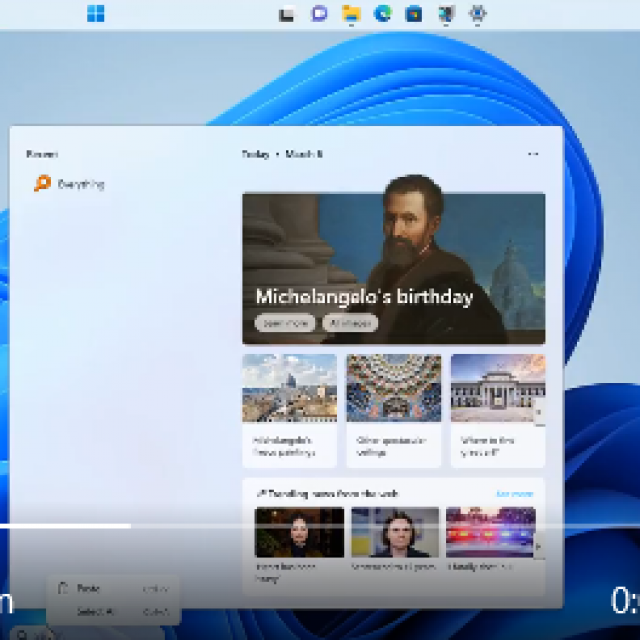640x640 pixels.
Task: Open the Windows Start button
Action: point(96,13)
